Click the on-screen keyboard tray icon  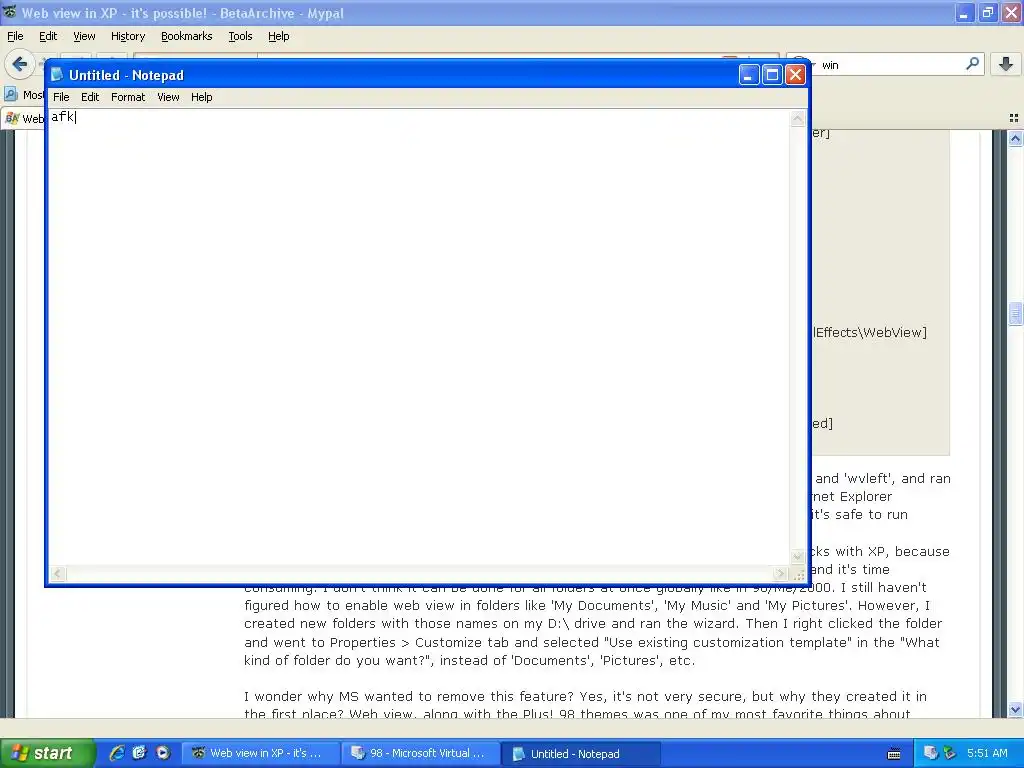pos(894,754)
